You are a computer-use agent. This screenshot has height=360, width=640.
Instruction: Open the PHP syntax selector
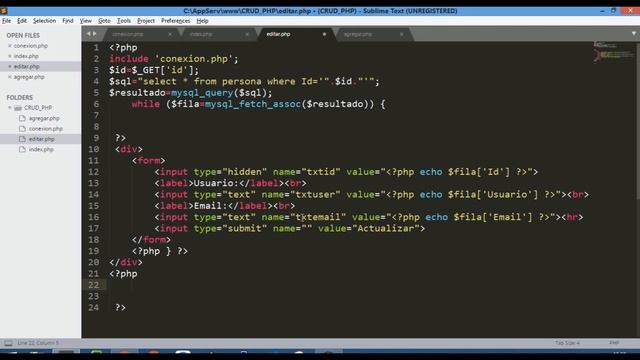point(614,343)
